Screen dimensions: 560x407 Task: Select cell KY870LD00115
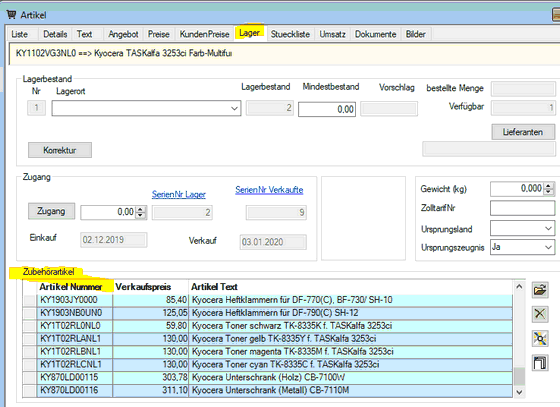pos(74,377)
